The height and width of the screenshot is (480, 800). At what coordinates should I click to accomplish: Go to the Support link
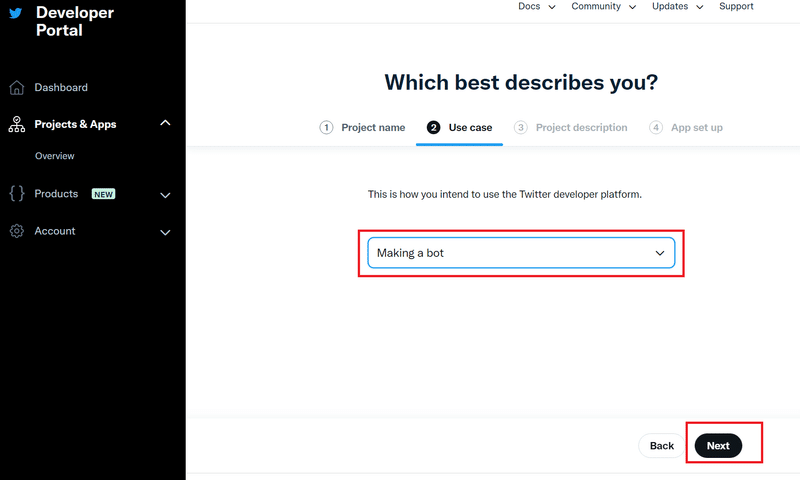(x=736, y=7)
